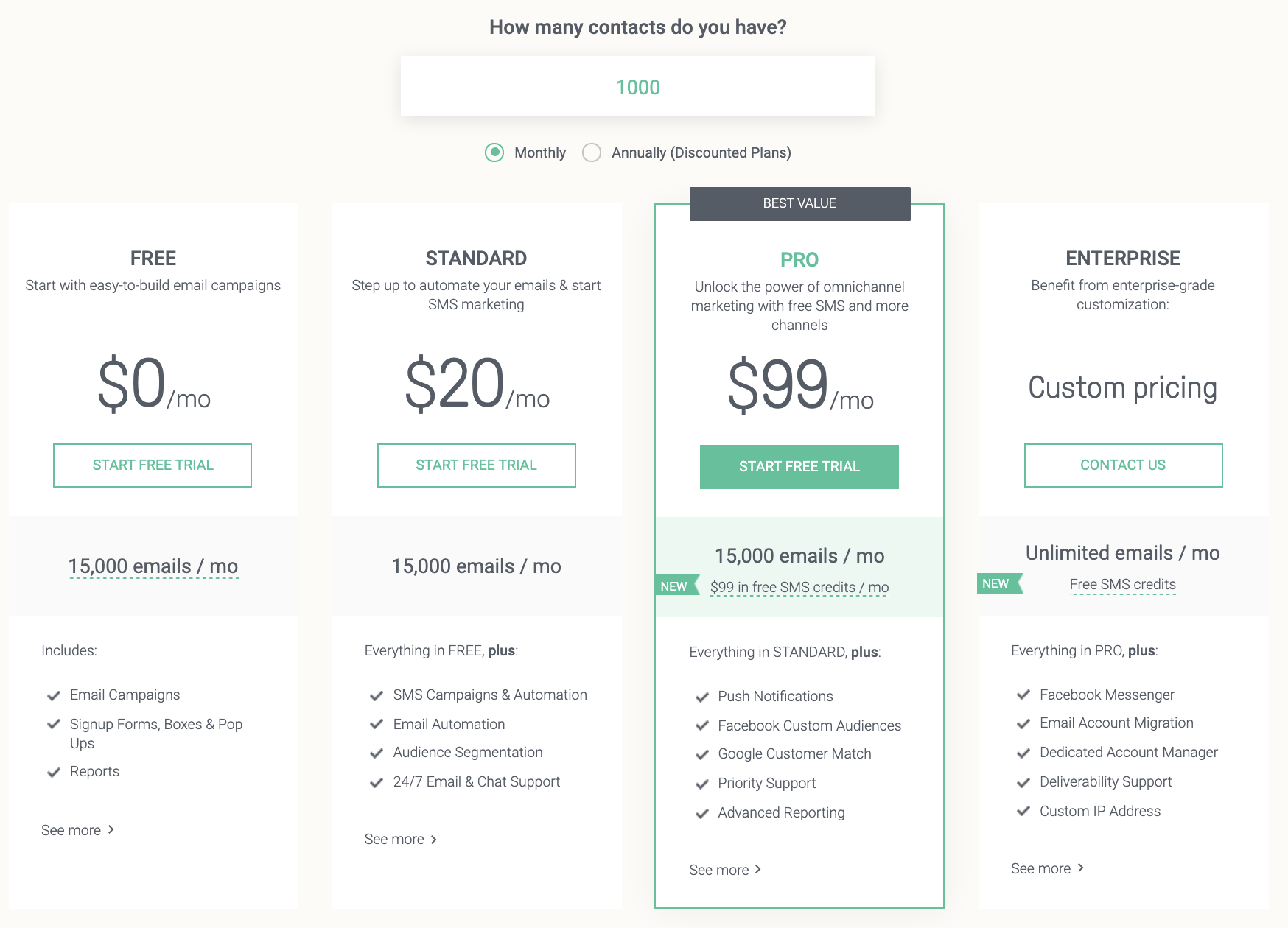Screen dimensions: 1288x928
Task: Click the BEST VALUE banner
Action: click(x=800, y=204)
